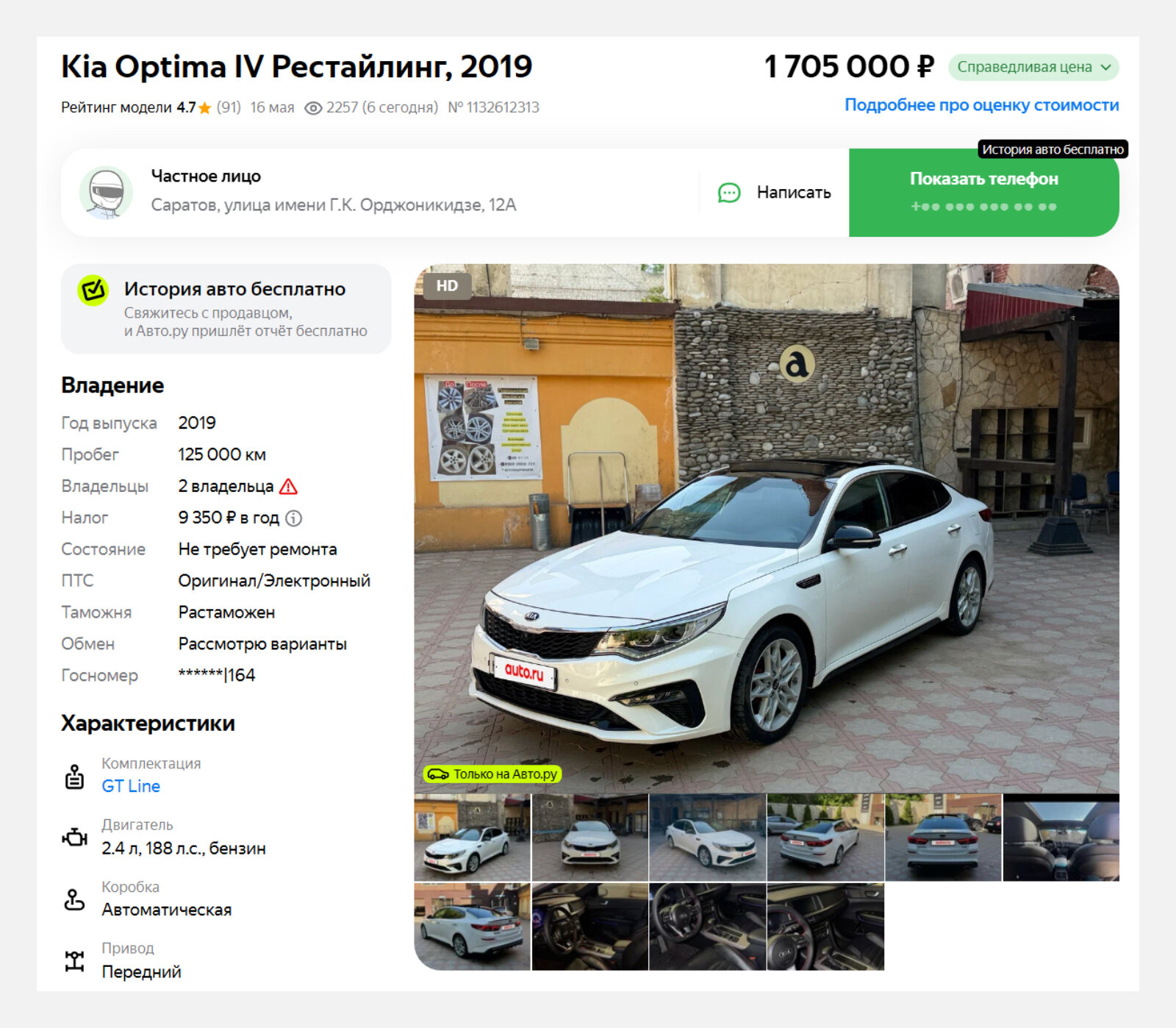Click the 'Рейтинг модели 4.7' text

(x=128, y=108)
